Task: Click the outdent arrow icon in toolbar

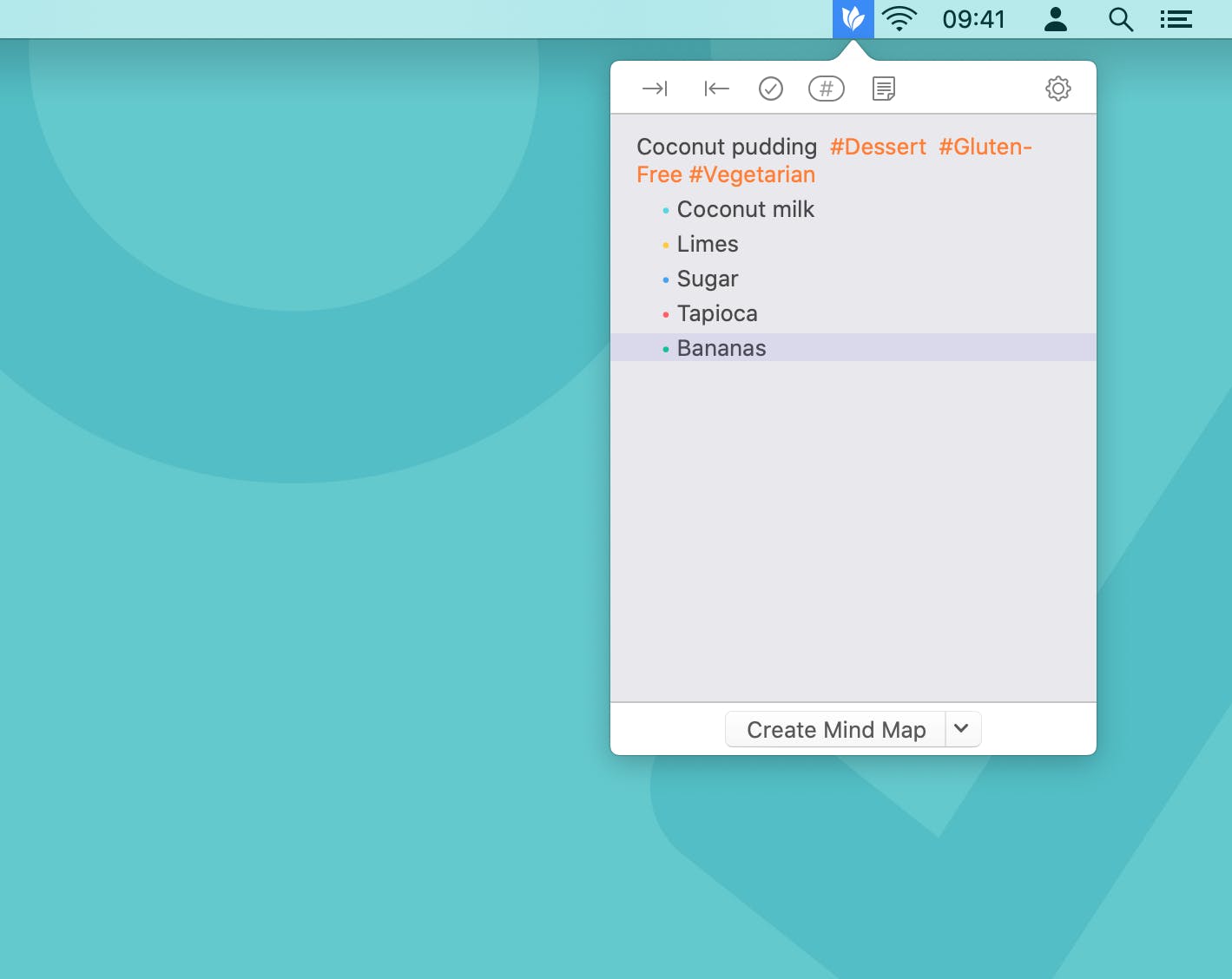Action: (716, 89)
